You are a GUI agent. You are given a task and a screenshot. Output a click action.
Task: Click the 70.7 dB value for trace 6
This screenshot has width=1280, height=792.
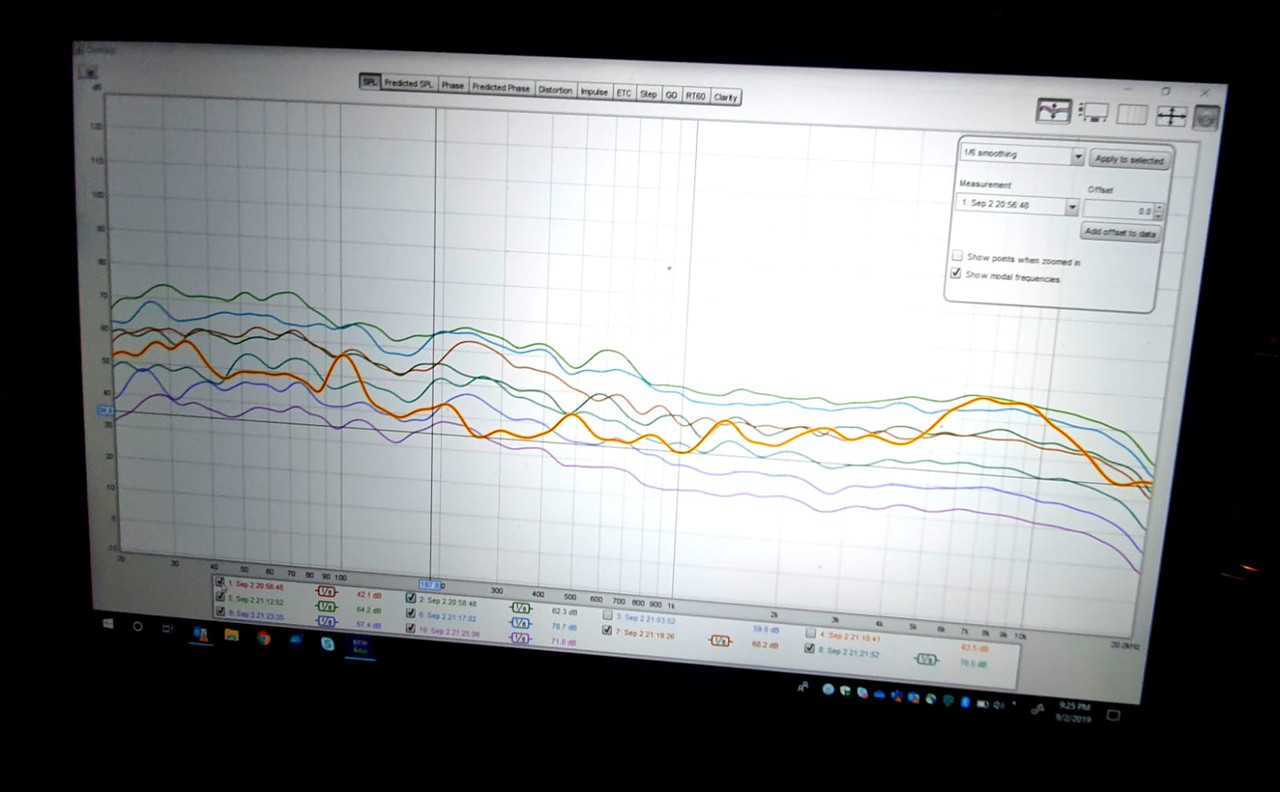pos(565,627)
